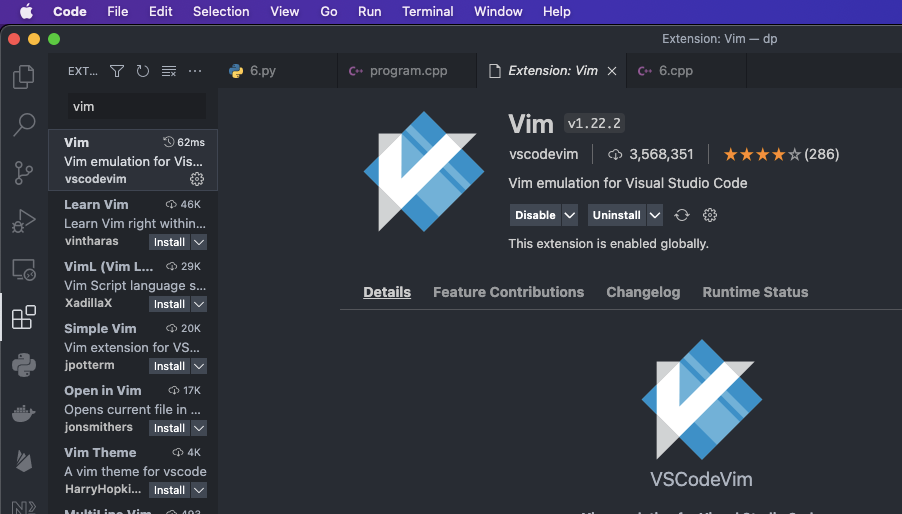
Task: Click the sync icon beside Uninstall
Action: (x=682, y=215)
